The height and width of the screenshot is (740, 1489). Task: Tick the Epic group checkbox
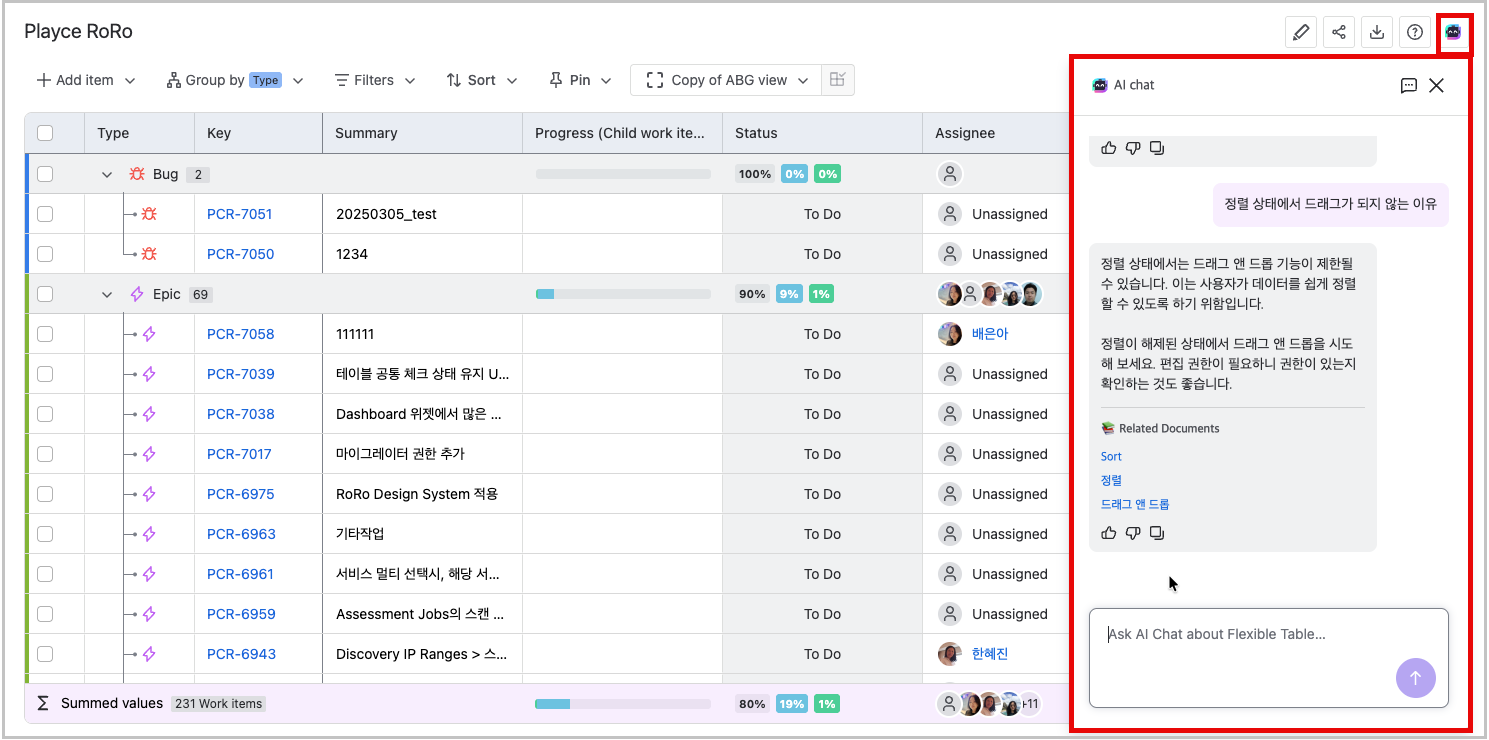tap(44, 293)
